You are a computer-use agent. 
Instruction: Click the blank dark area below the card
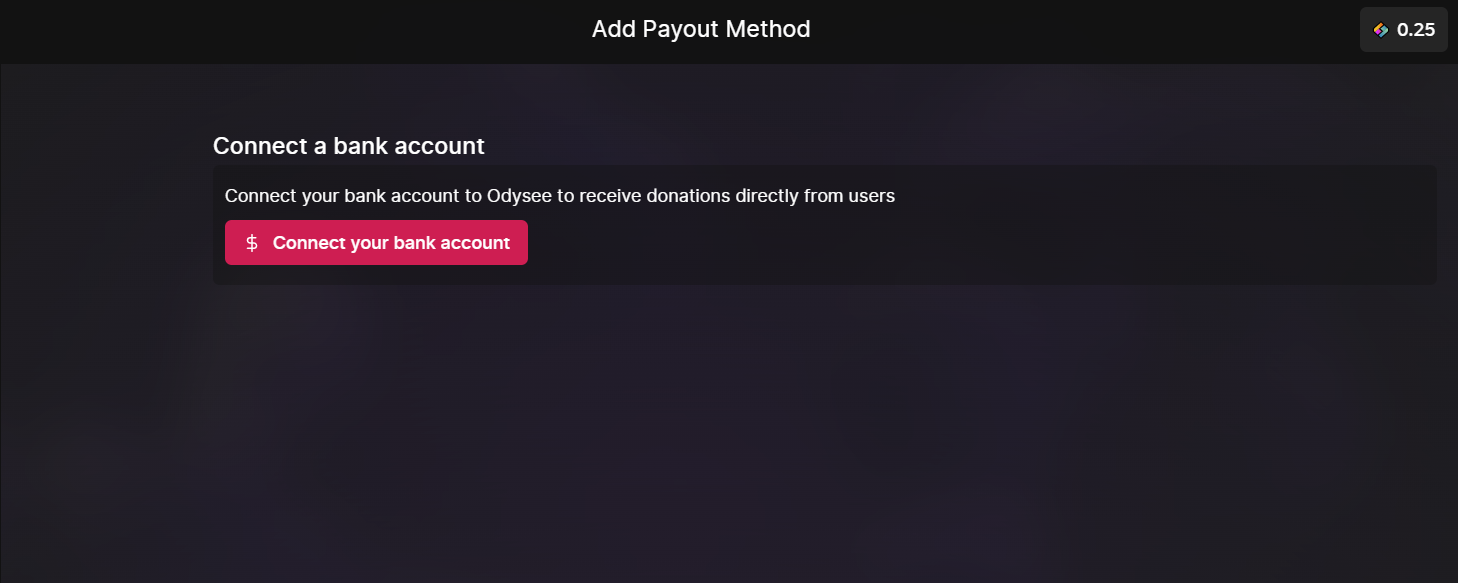click(x=728, y=430)
